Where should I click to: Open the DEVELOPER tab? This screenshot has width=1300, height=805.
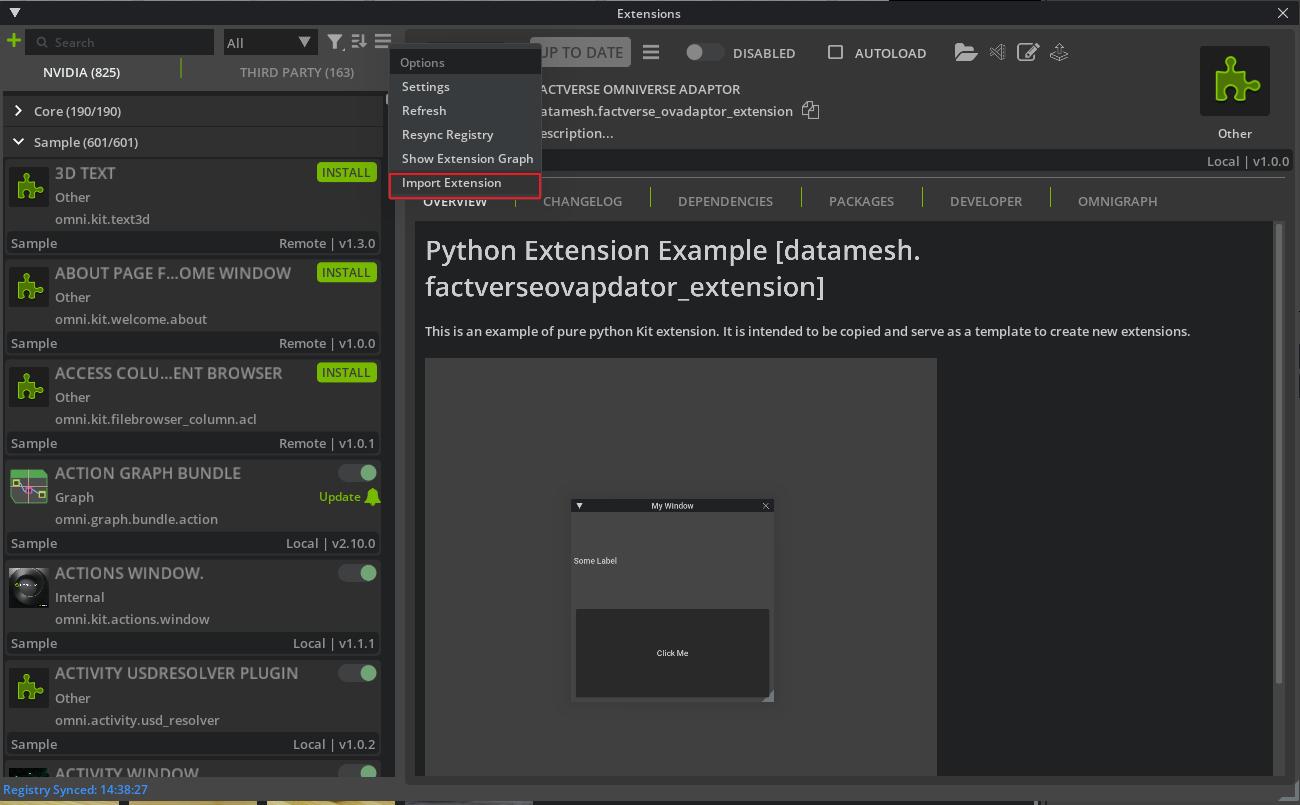click(986, 201)
